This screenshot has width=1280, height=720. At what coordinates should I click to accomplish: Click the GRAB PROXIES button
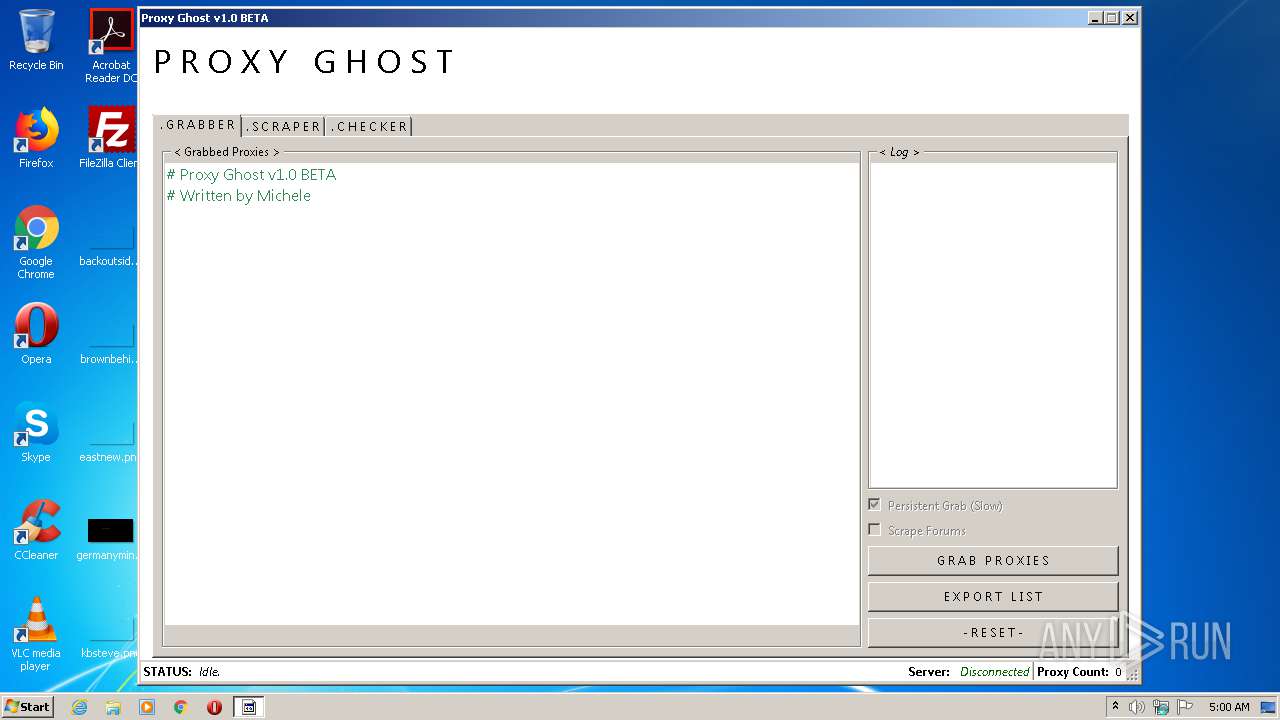993,560
